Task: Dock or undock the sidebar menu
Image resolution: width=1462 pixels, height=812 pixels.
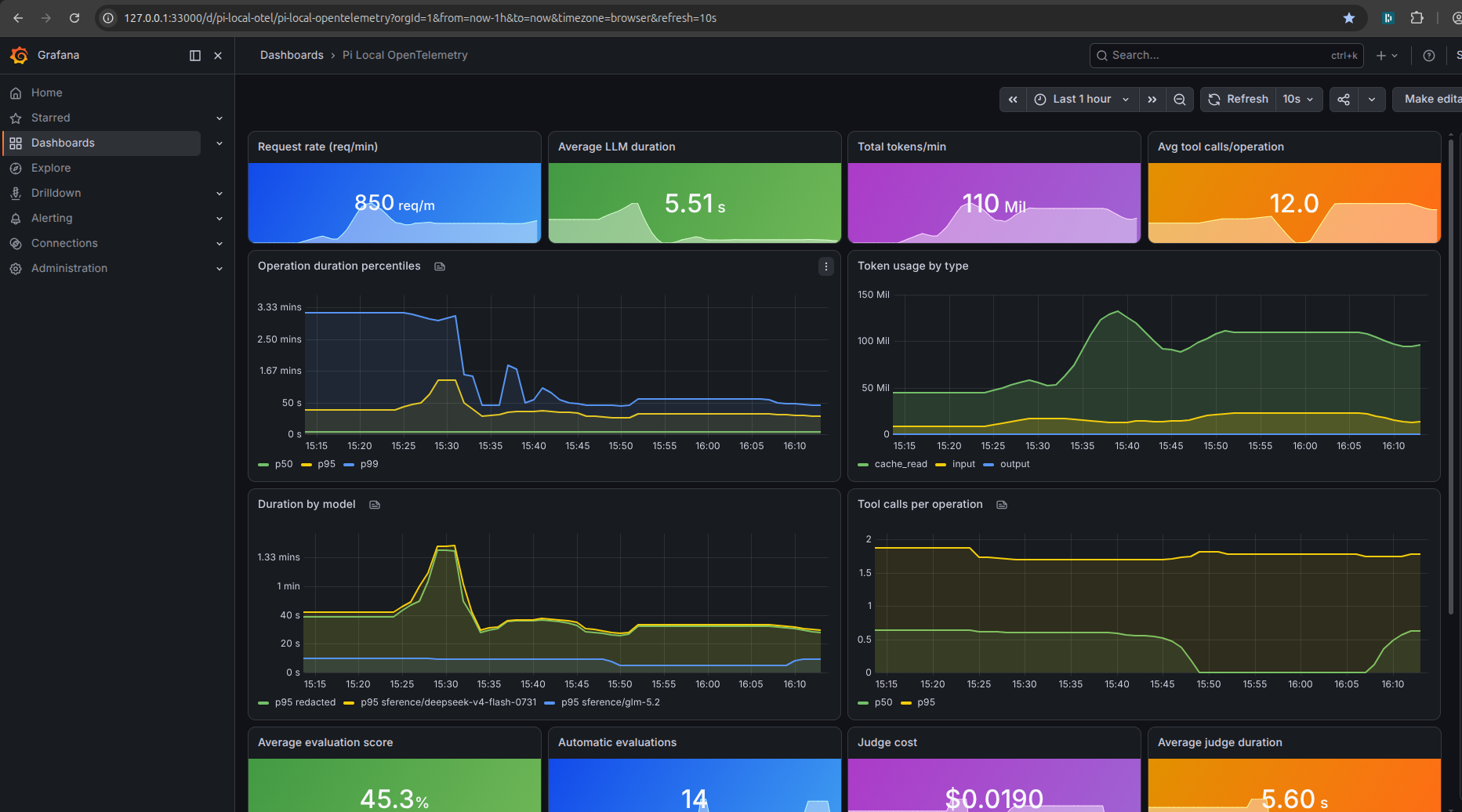Action: tap(195, 56)
